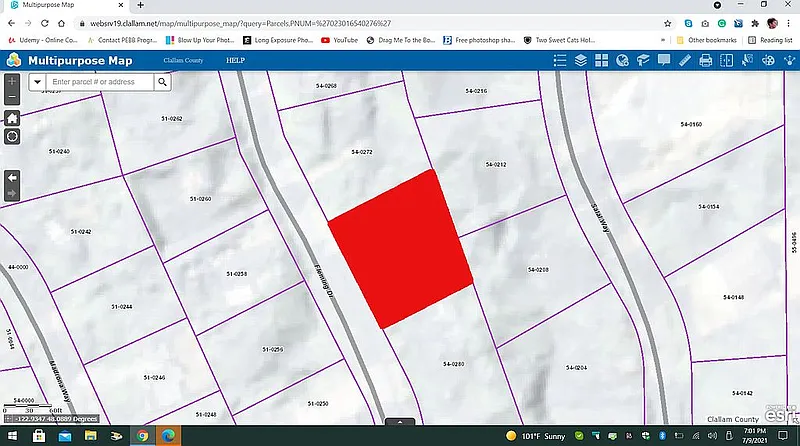800x446 pixels.
Task: Click the map Home extent button
Action: coord(12,117)
